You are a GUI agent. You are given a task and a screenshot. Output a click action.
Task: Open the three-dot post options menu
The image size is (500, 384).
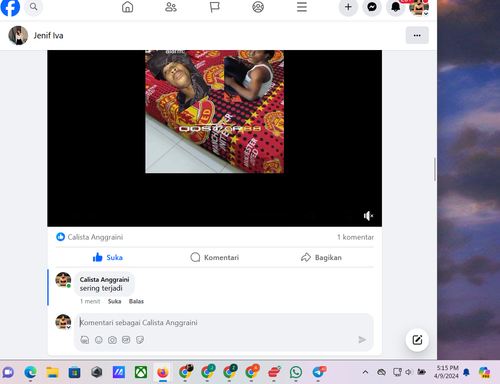417,35
